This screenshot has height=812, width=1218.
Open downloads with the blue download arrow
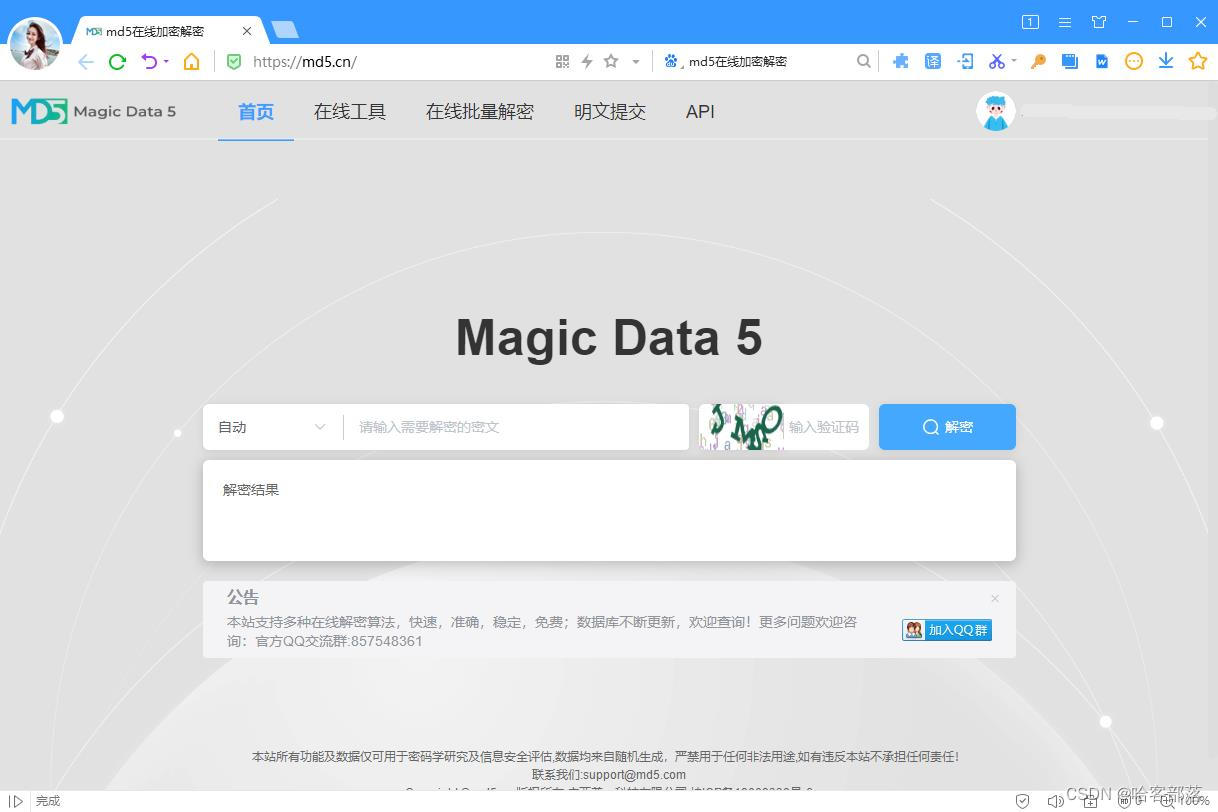[1166, 62]
